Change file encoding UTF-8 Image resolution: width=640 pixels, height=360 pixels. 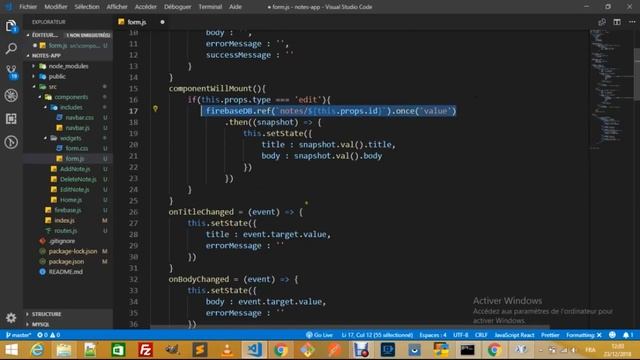click(x=461, y=335)
